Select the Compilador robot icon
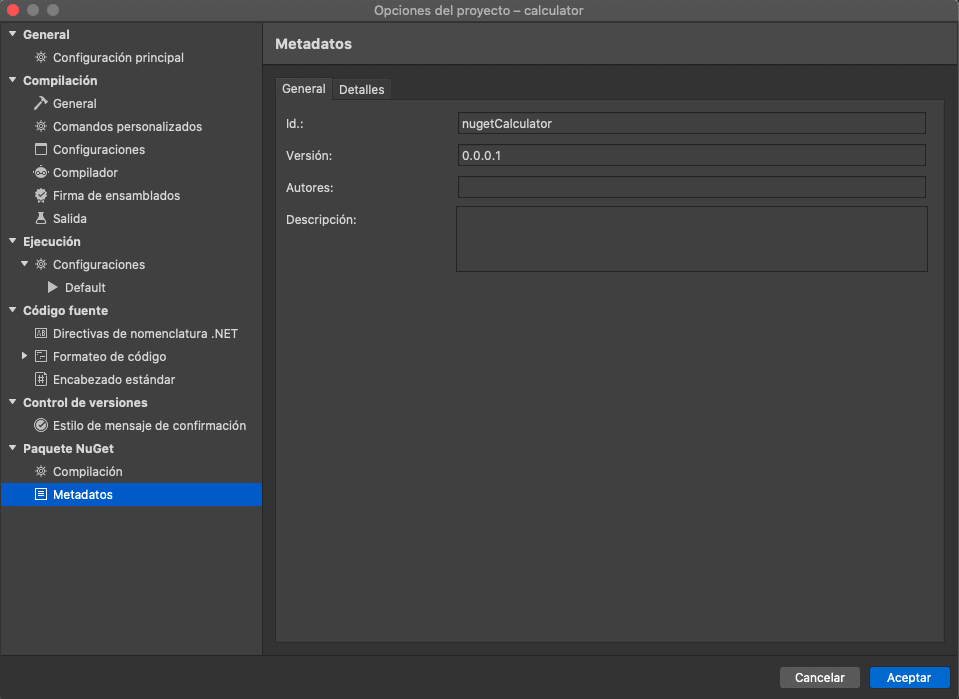Screen dimensions: 959x699 [41, 173]
